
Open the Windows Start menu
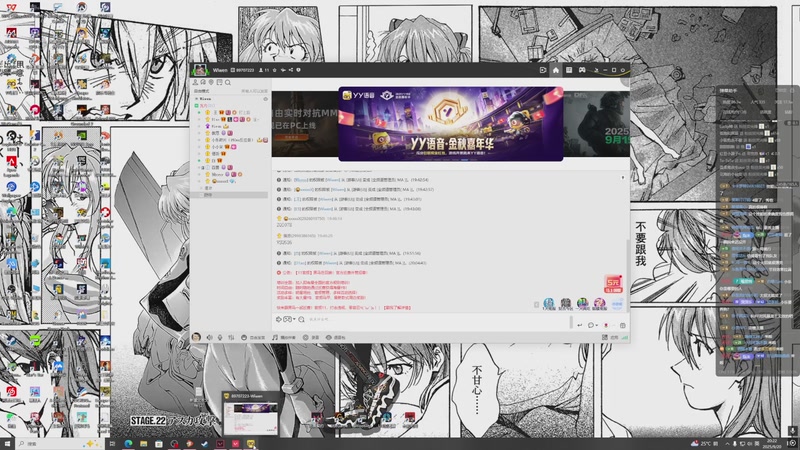click(x=7, y=444)
